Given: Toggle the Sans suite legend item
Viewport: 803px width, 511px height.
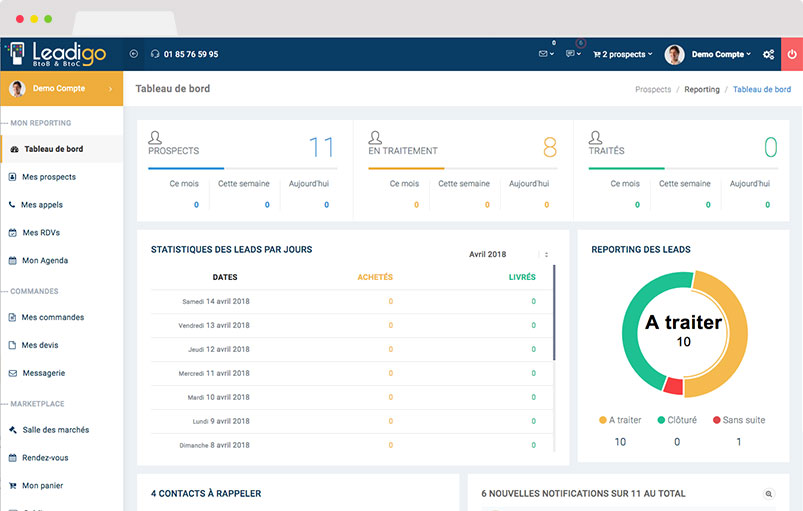Looking at the screenshot, I should tap(738, 420).
